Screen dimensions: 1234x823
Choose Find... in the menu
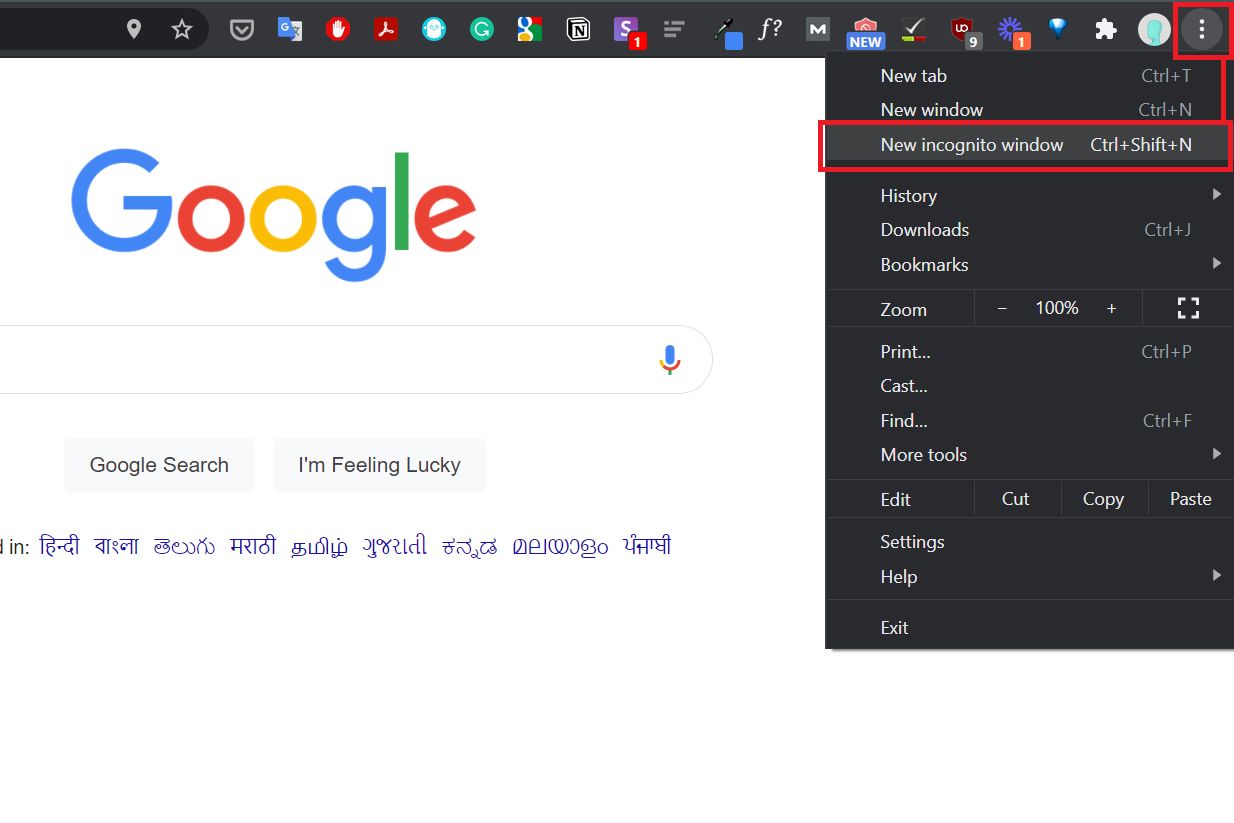1029,420
